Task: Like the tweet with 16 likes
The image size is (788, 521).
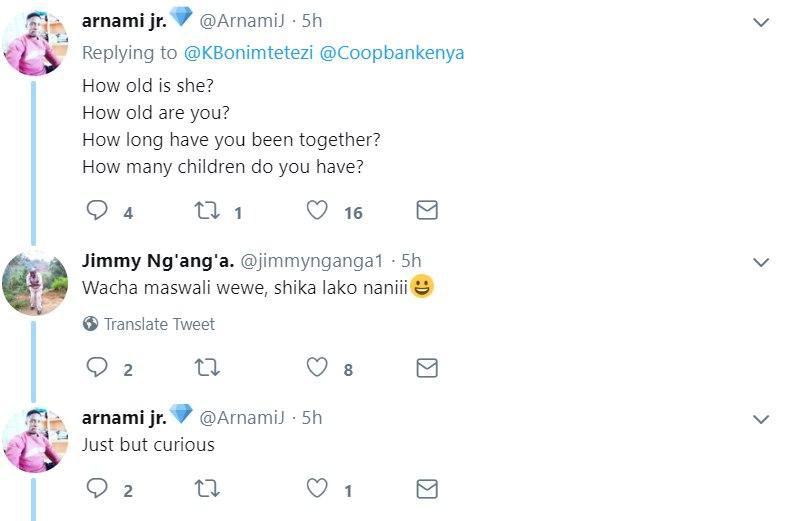Action: [317, 210]
